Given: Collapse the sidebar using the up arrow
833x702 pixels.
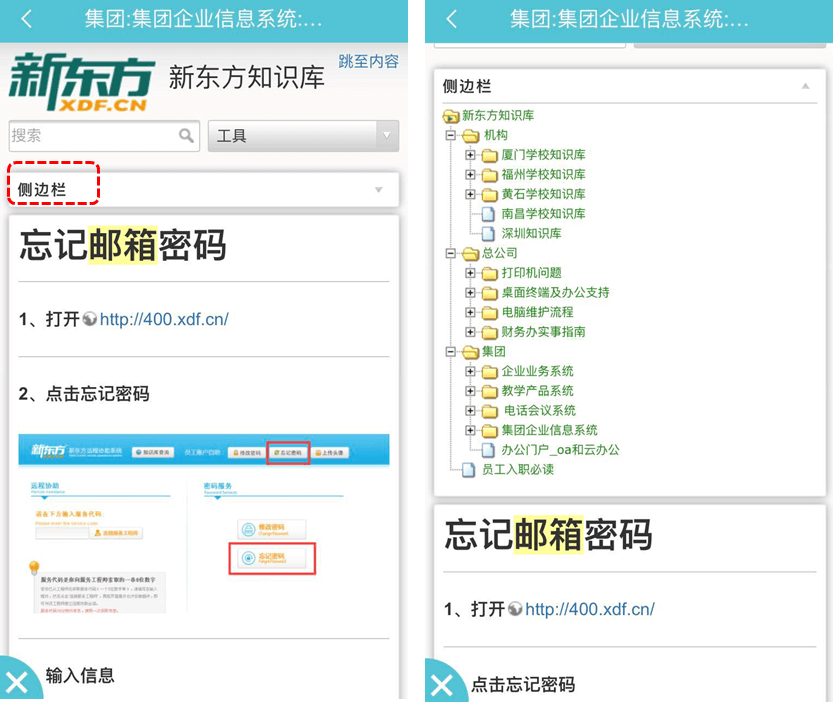Looking at the screenshot, I should pos(805,87).
